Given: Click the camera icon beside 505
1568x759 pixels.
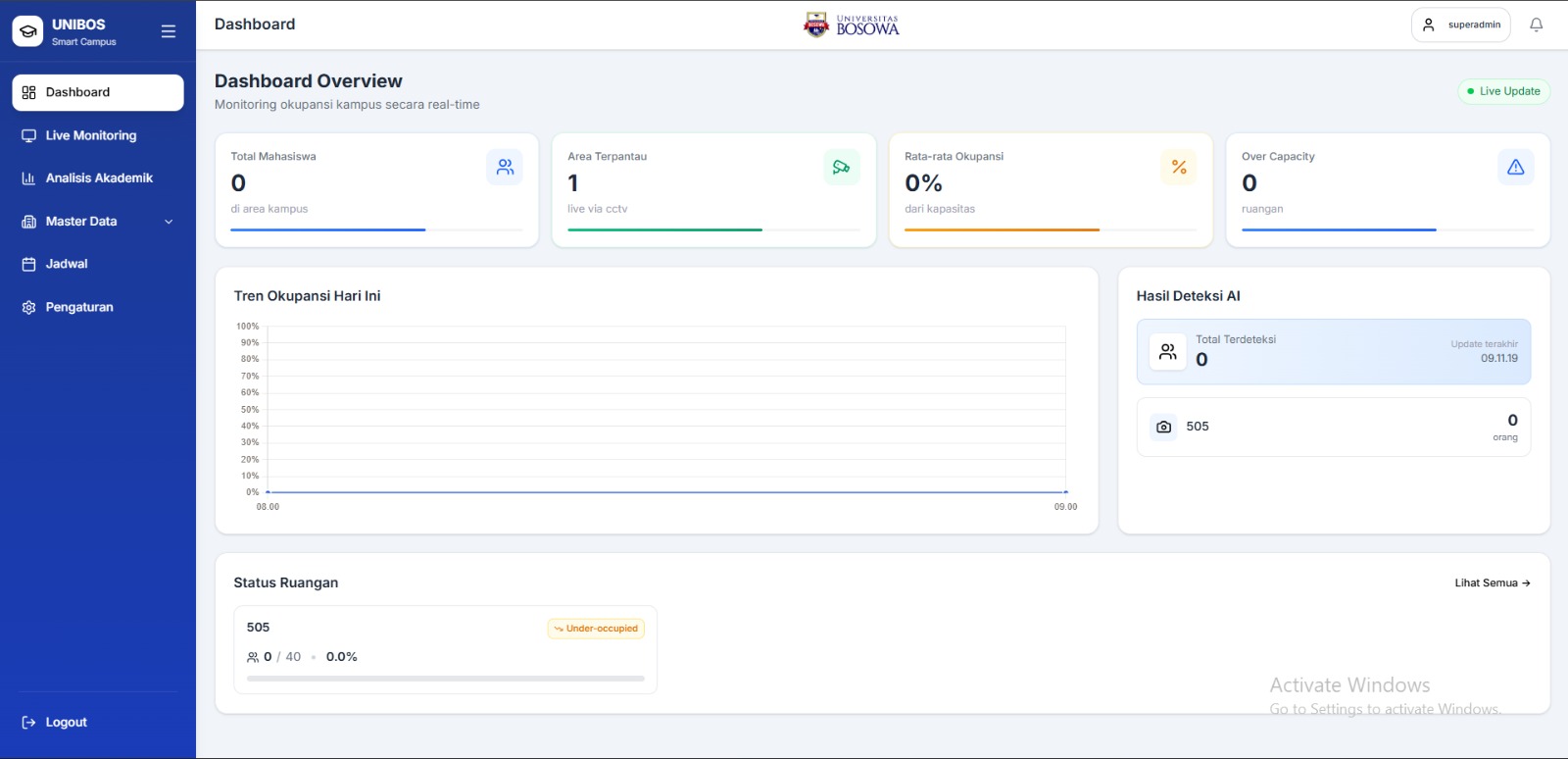Looking at the screenshot, I should 1163,427.
